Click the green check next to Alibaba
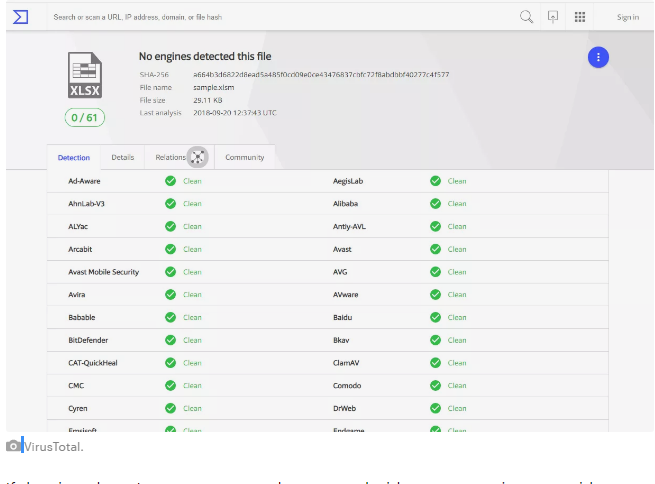Viewport: 655px width, 484px height. [435, 203]
